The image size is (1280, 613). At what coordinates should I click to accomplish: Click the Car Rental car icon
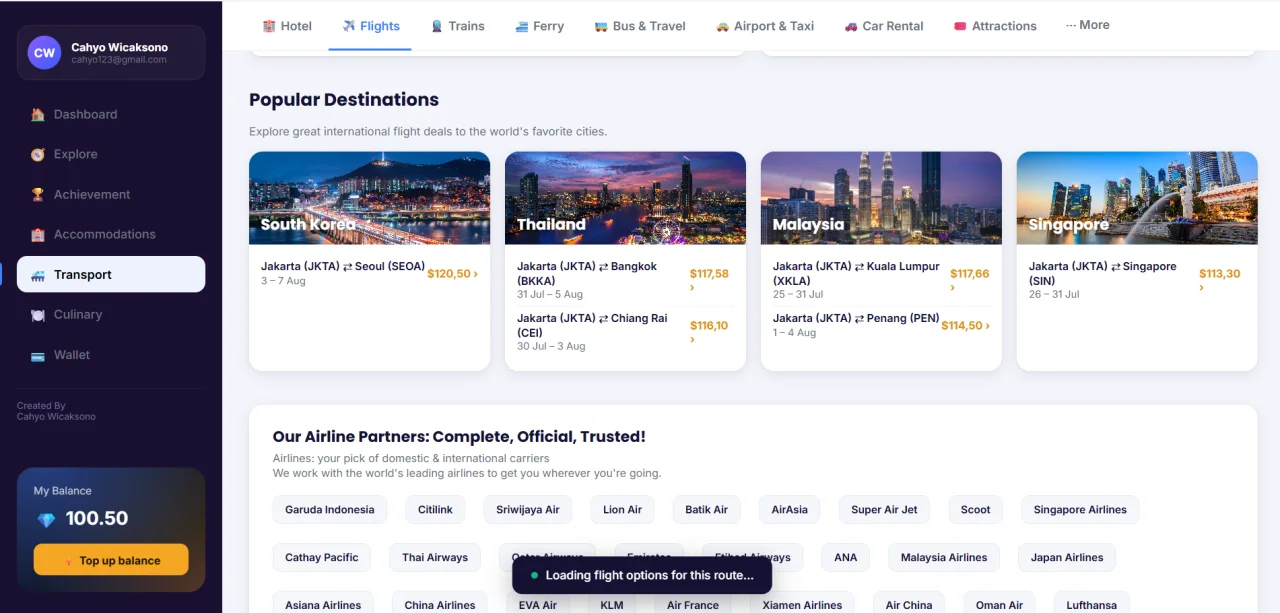pyautogui.click(x=851, y=26)
